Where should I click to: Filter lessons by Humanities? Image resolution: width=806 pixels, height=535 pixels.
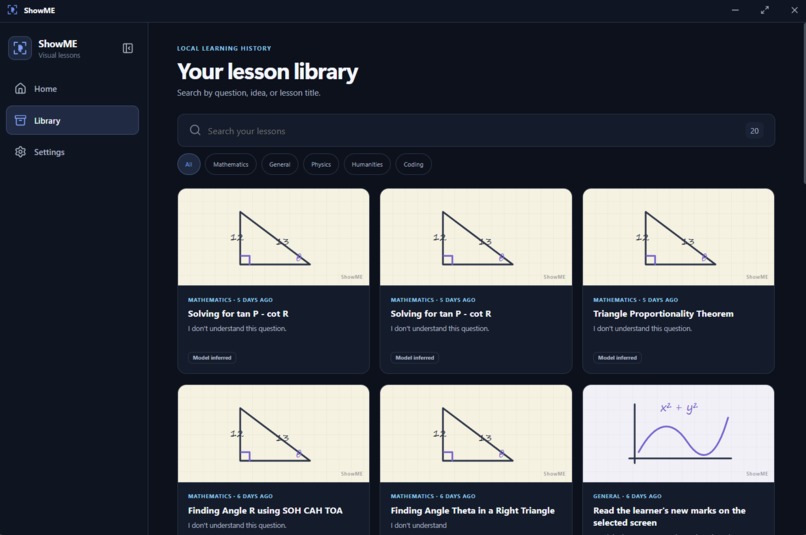(x=367, y=164)
